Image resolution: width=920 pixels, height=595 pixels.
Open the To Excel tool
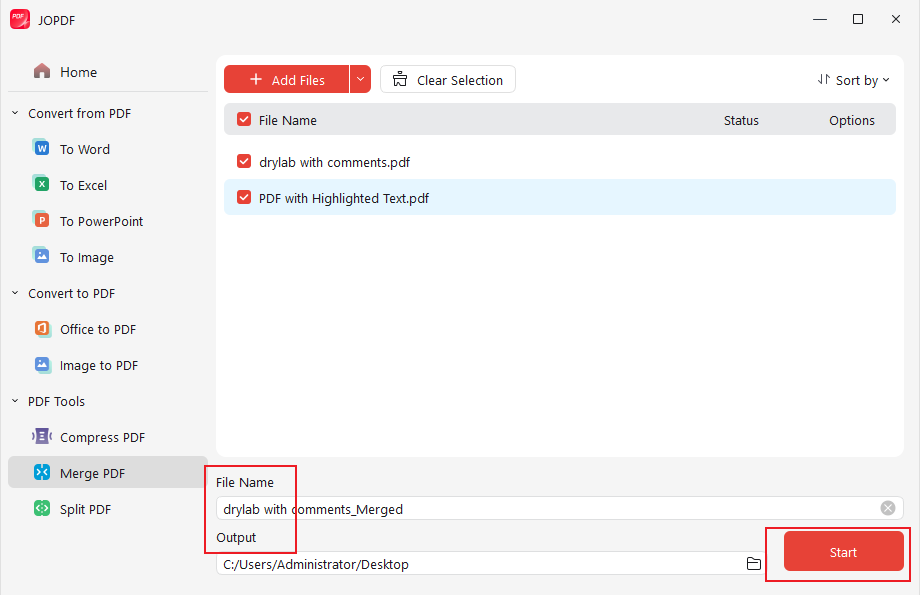pyautogui.click(x=41, y=184)
